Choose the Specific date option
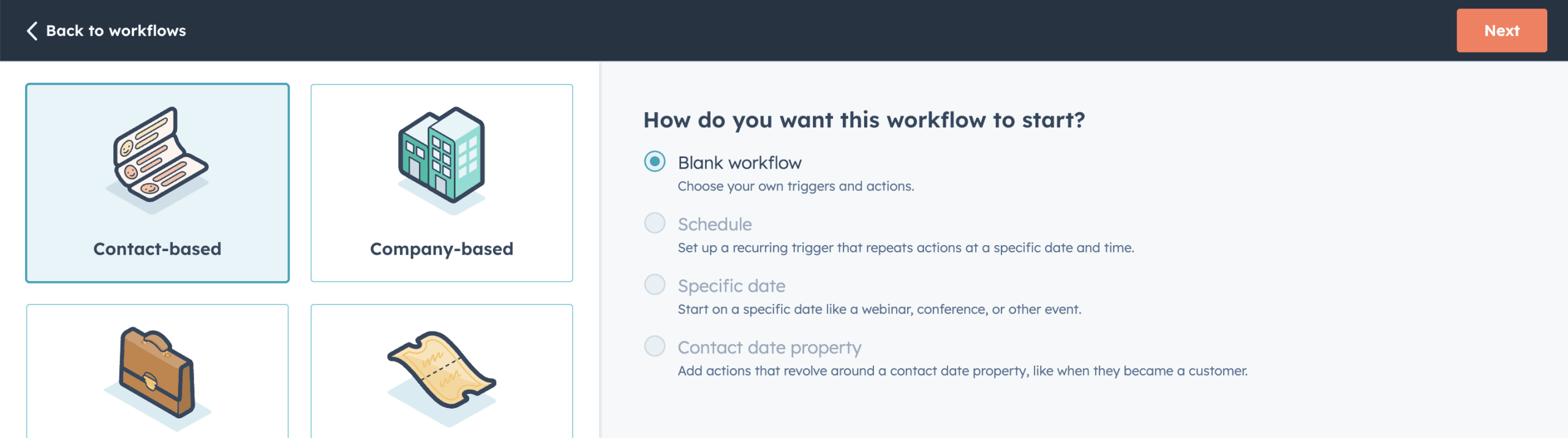The height and width of the screenshot is (438, 1568). [x=654, y=284]
